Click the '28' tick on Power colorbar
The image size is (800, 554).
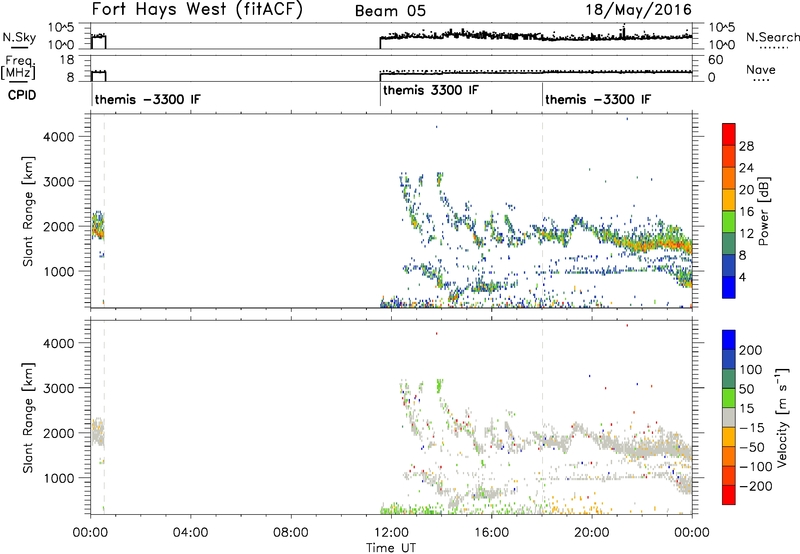pyautogui.click(x=746, y=146)
